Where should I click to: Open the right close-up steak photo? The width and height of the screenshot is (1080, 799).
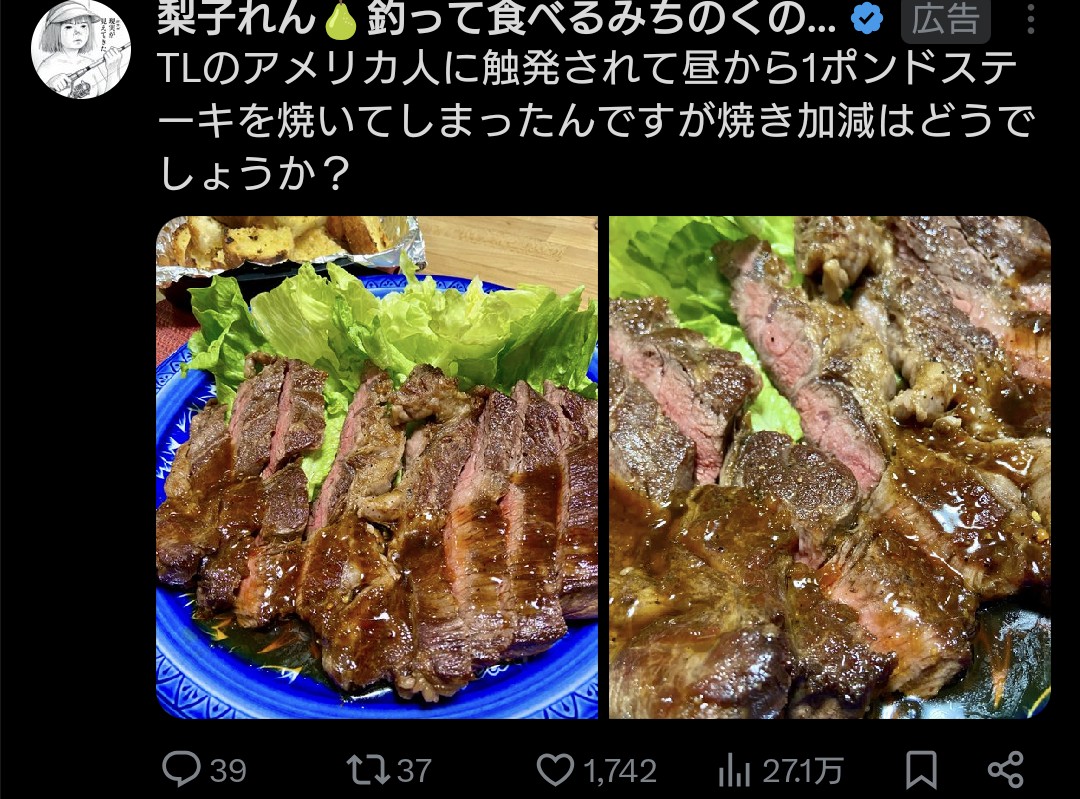click(x=830, y=468)
